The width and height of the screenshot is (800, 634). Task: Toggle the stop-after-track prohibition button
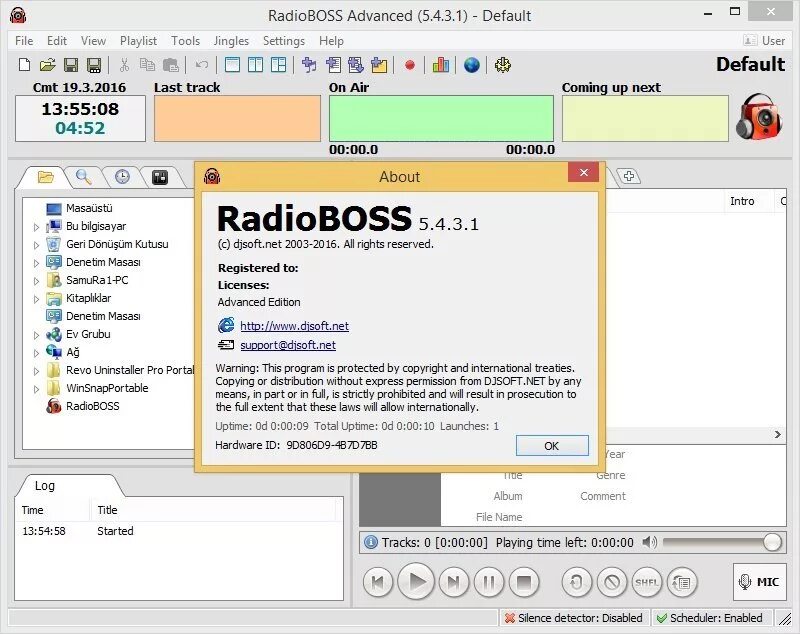tap(612, 581)
